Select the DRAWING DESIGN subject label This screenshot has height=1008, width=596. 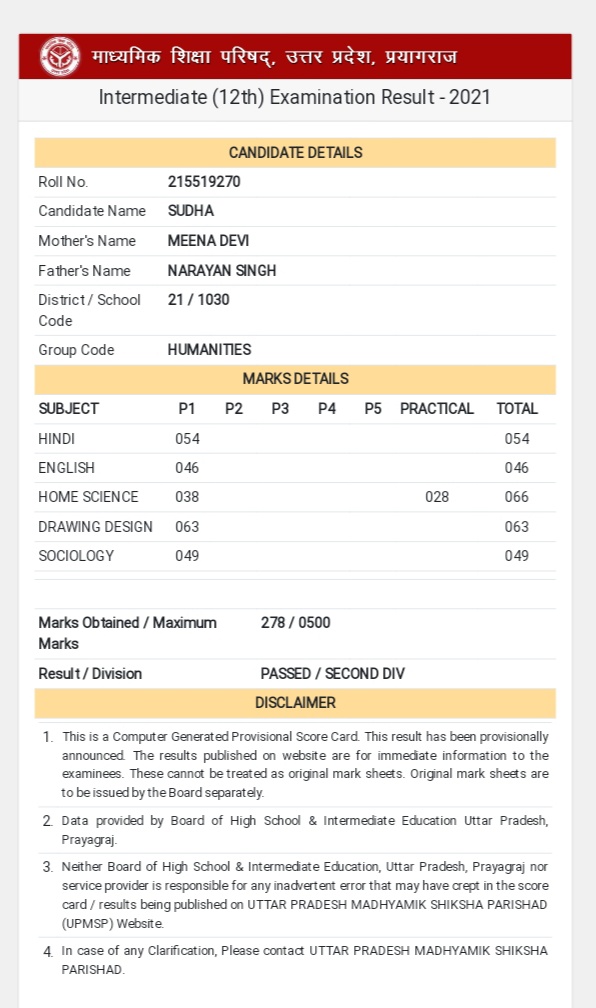(x=95, y=526)
